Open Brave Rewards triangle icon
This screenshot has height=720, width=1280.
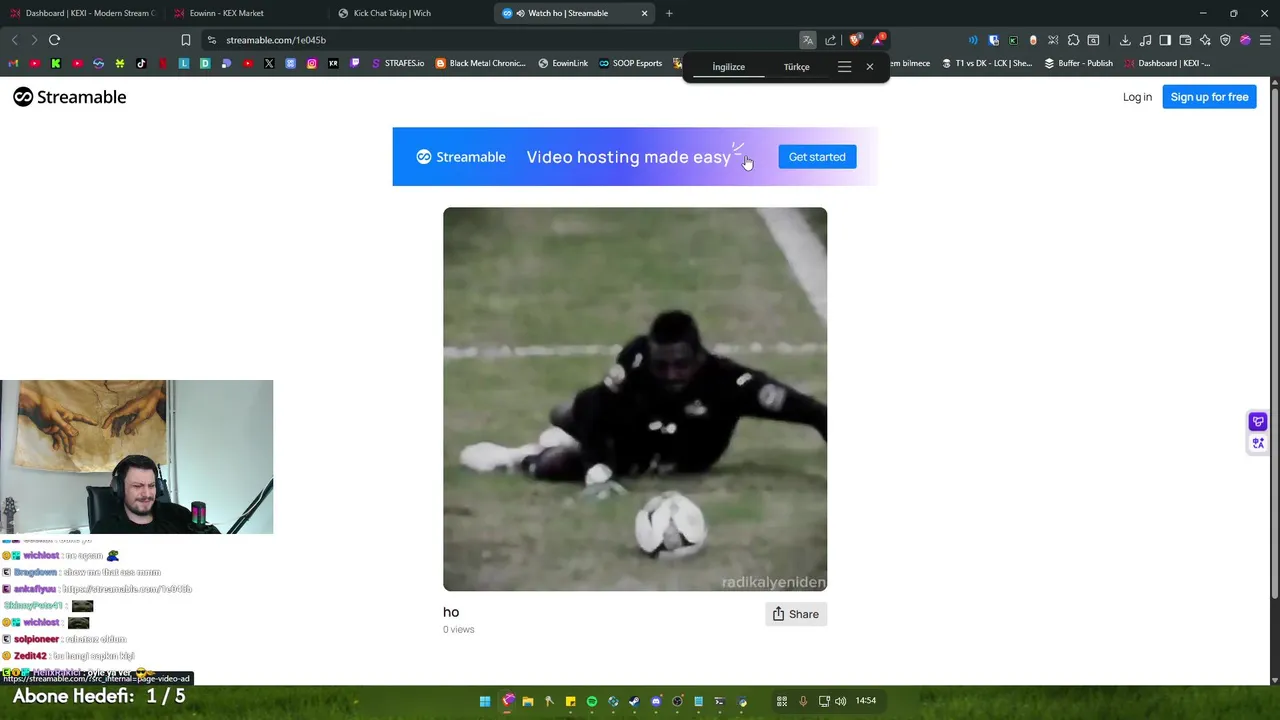pos(878,40)
